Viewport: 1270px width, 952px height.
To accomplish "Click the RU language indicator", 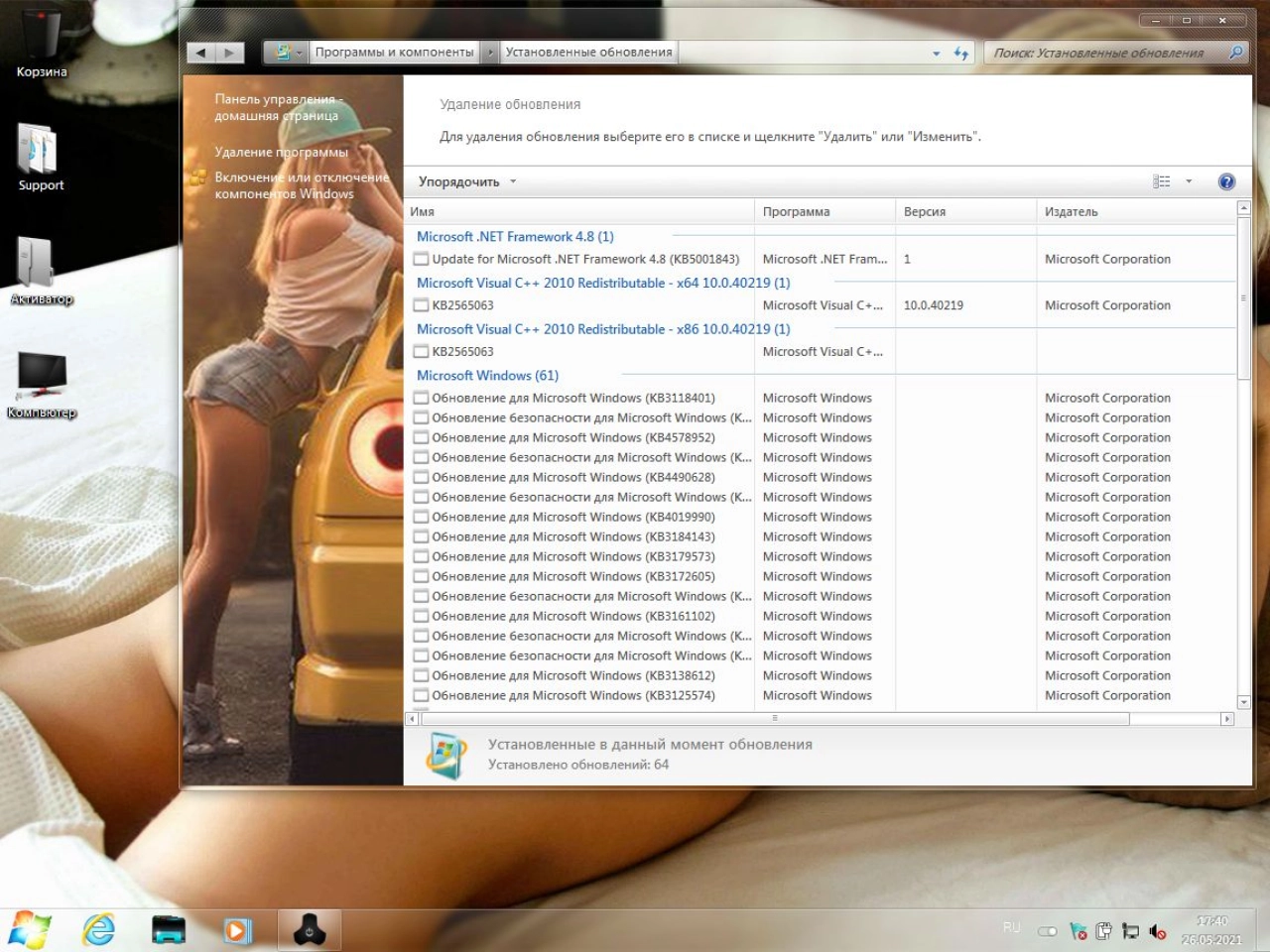I will [x=1011, y=928].
